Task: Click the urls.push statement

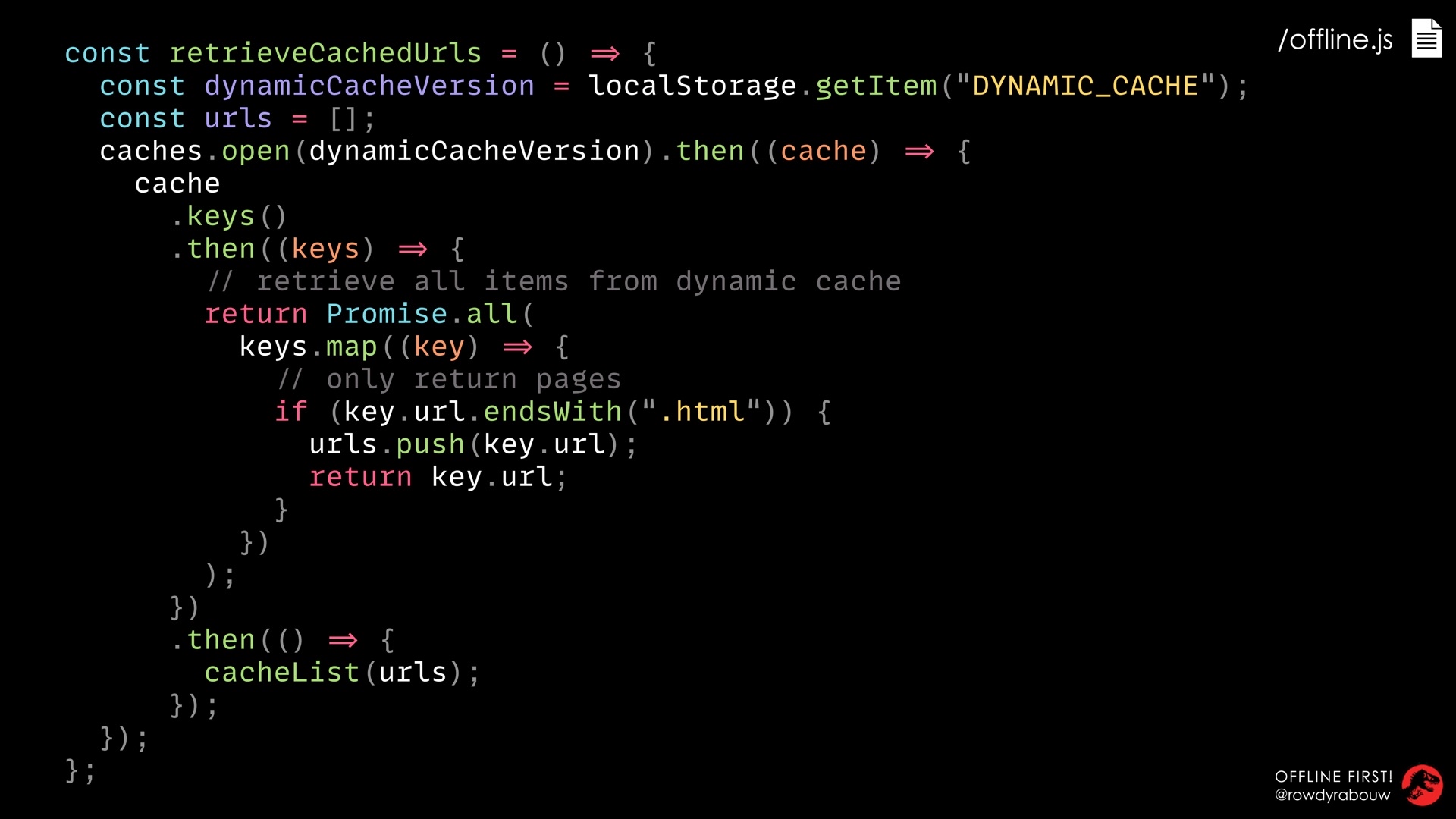Action: pos(473,444)
